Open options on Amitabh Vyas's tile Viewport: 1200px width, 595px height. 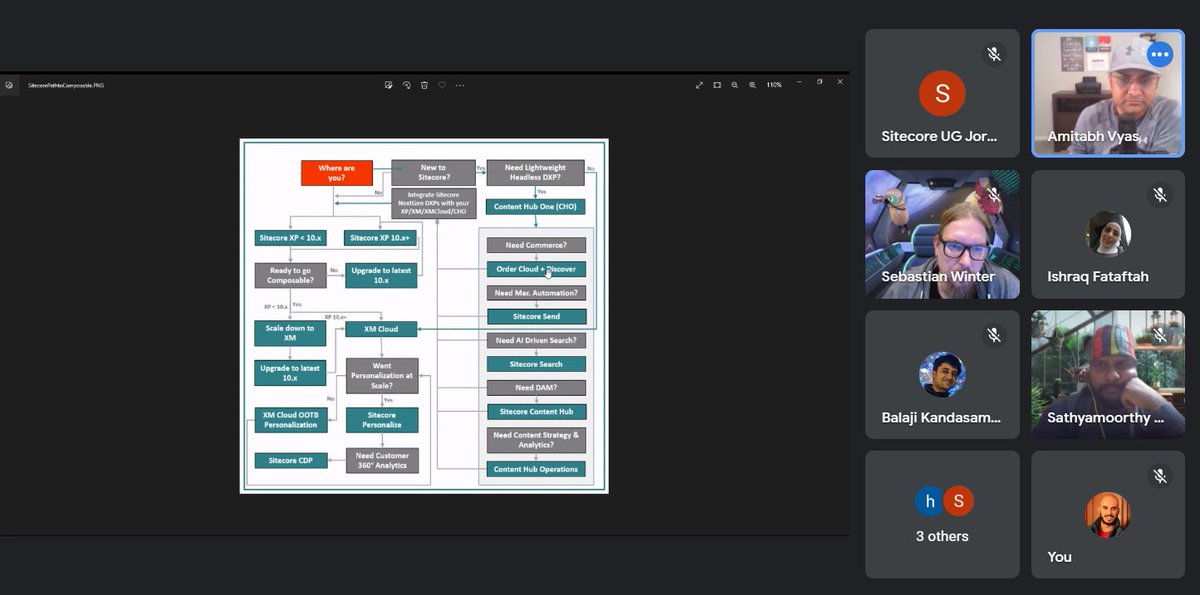click(1159, 55)
